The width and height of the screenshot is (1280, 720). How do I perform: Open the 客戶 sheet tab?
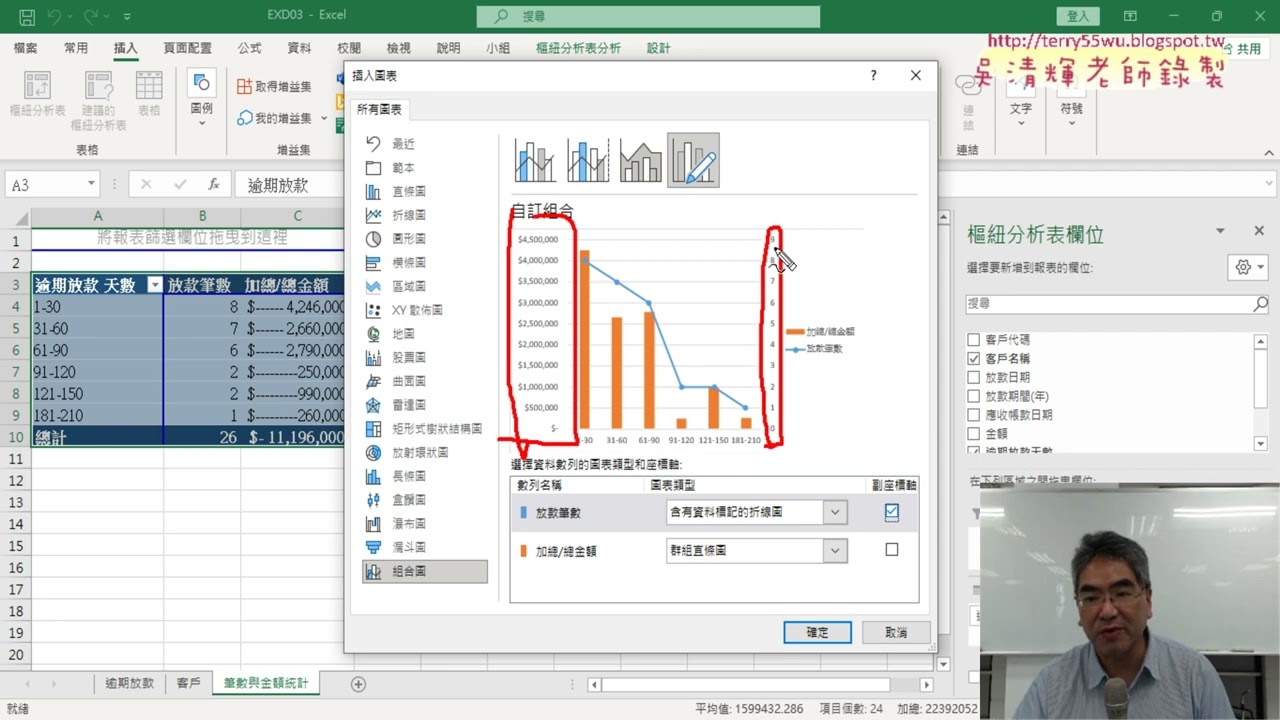[188, 683]
